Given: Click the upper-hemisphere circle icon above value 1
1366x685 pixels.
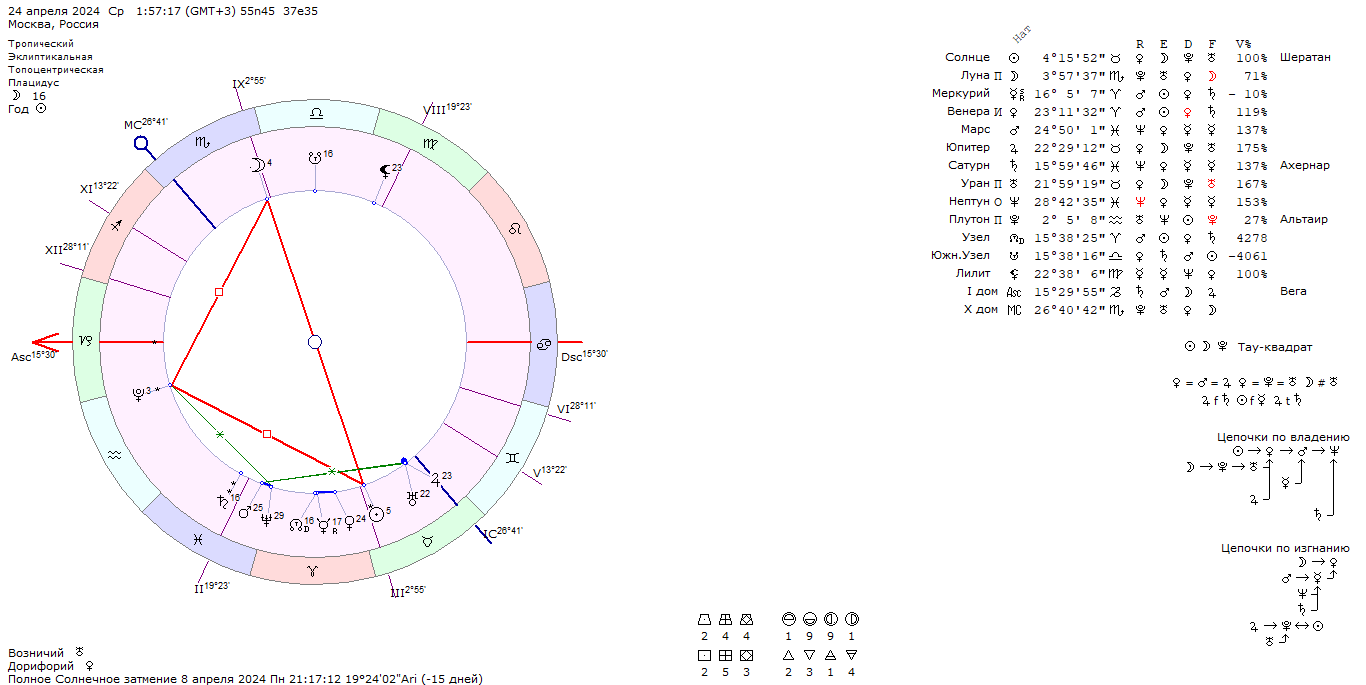Looking at the screenshot, I should click(x=789, y=620).
